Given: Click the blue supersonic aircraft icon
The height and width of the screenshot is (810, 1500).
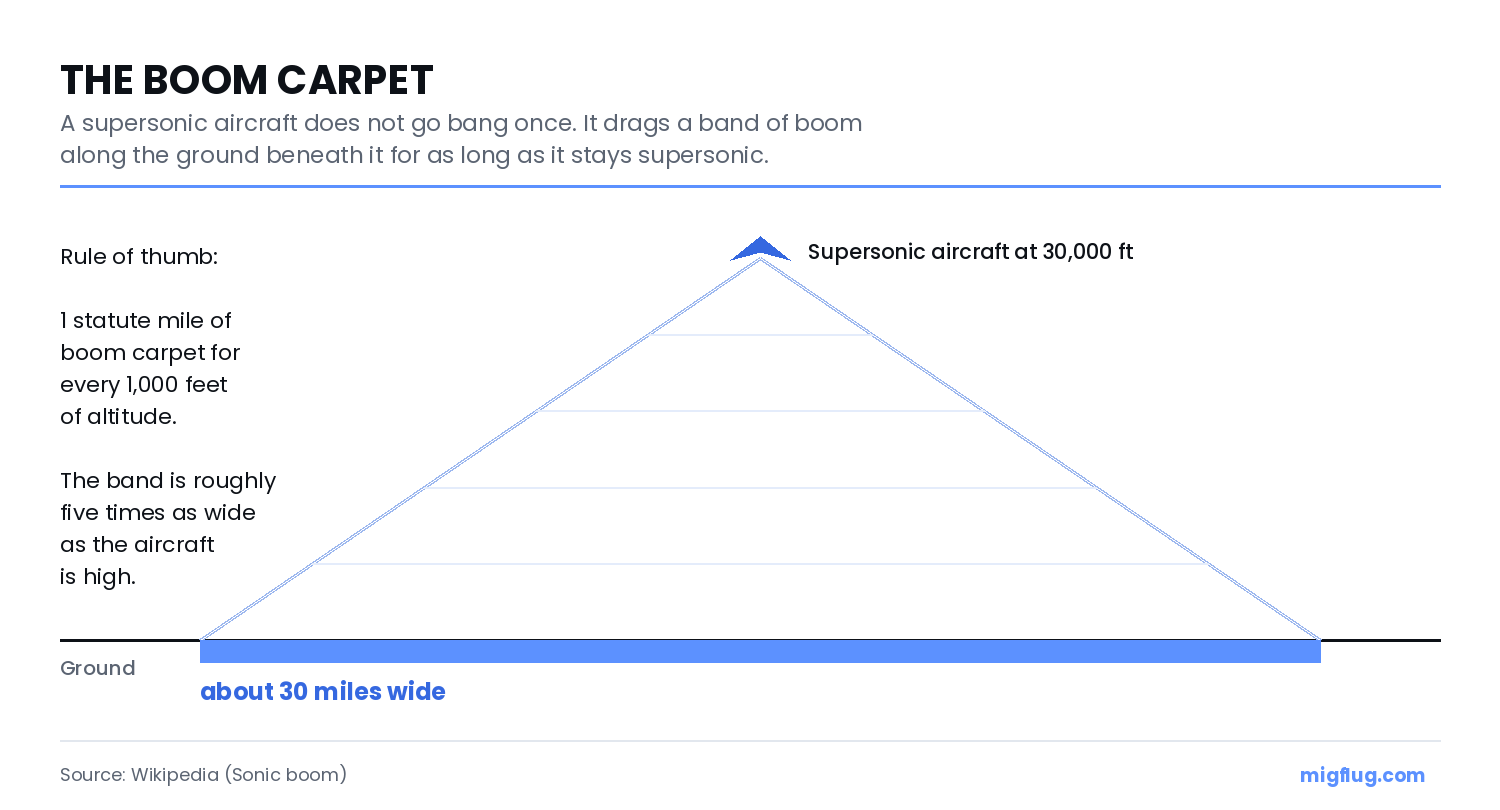Looking at the screenshot, I should pyautogui.click(x=761, y=249).
